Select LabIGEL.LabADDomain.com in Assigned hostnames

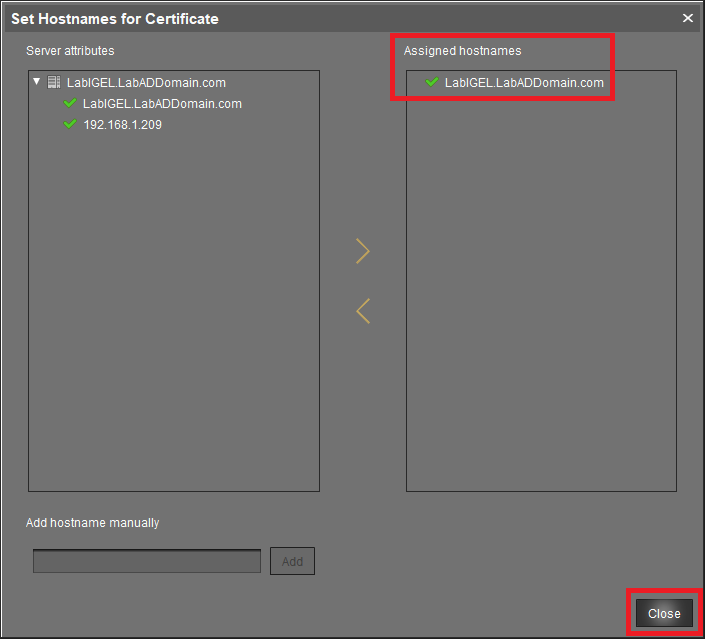point(524,83)
